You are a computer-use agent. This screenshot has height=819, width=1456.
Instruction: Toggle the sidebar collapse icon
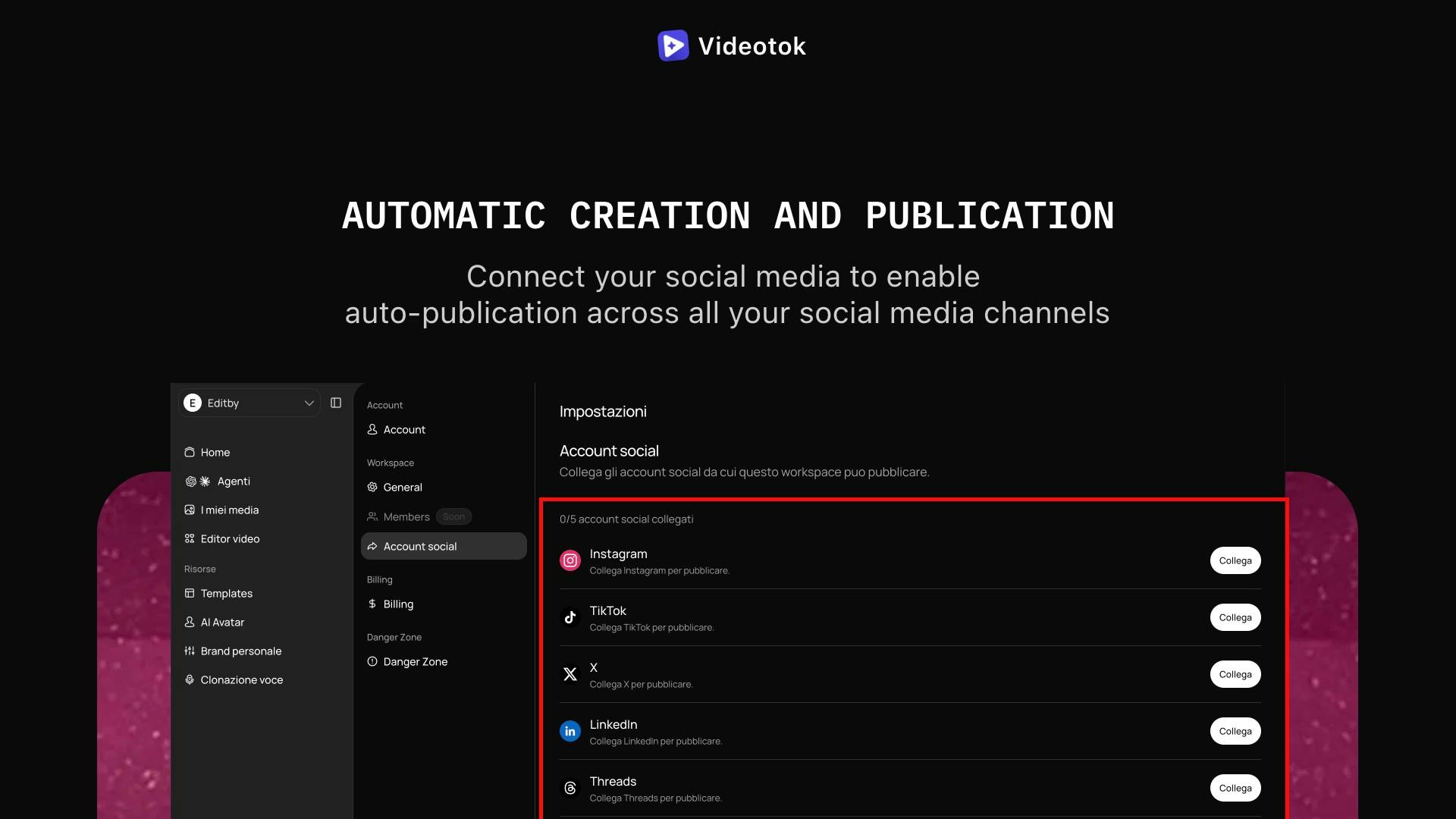click(336, 403)
